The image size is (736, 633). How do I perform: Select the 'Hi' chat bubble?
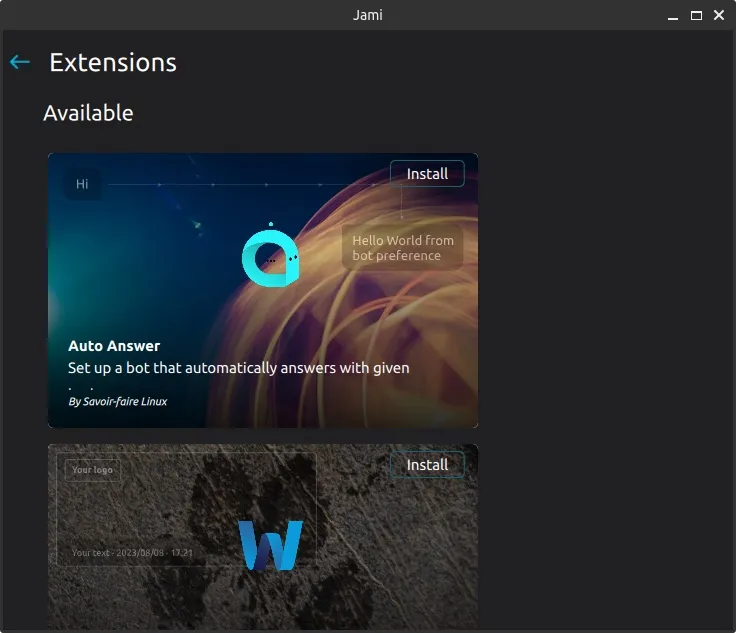point(82,184)
